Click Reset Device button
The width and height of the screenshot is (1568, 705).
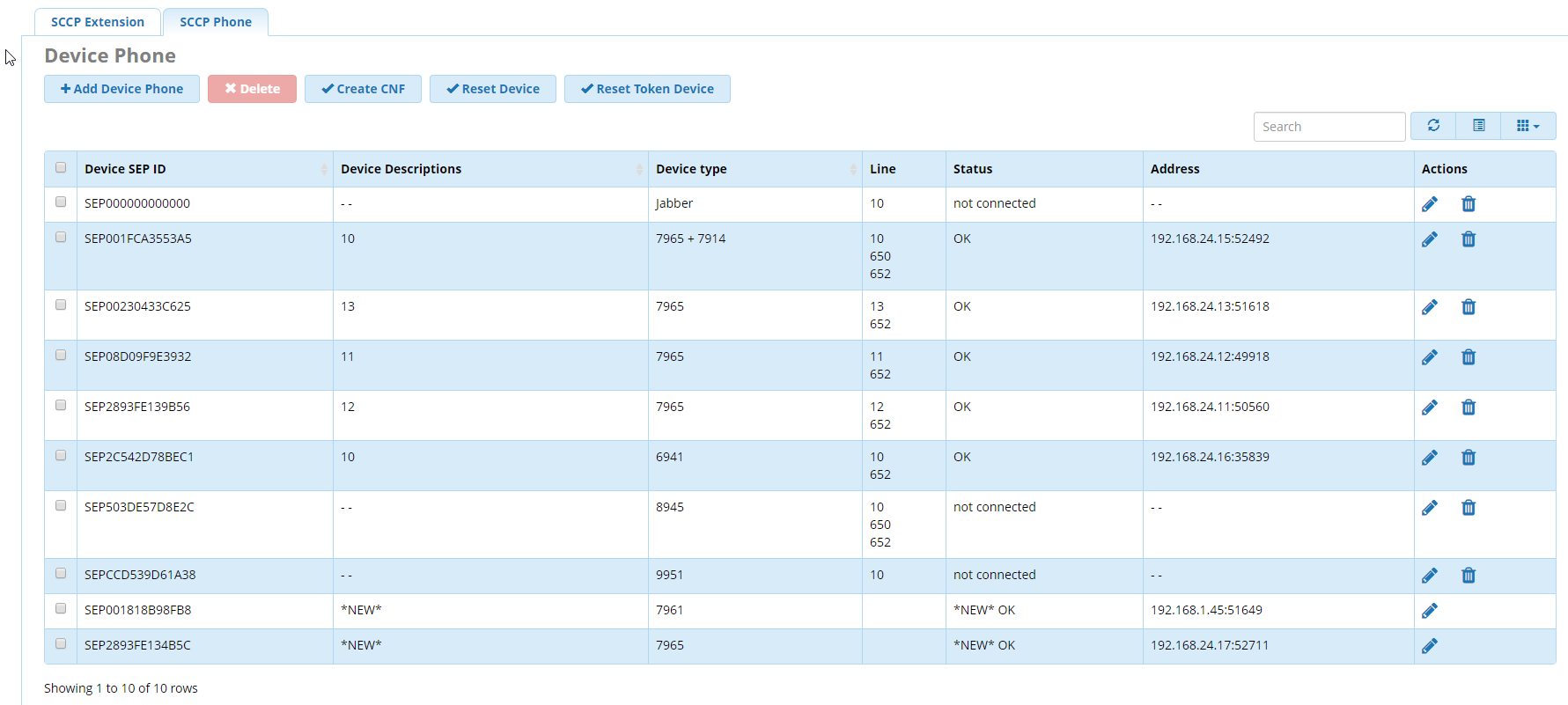coord(493,89)
